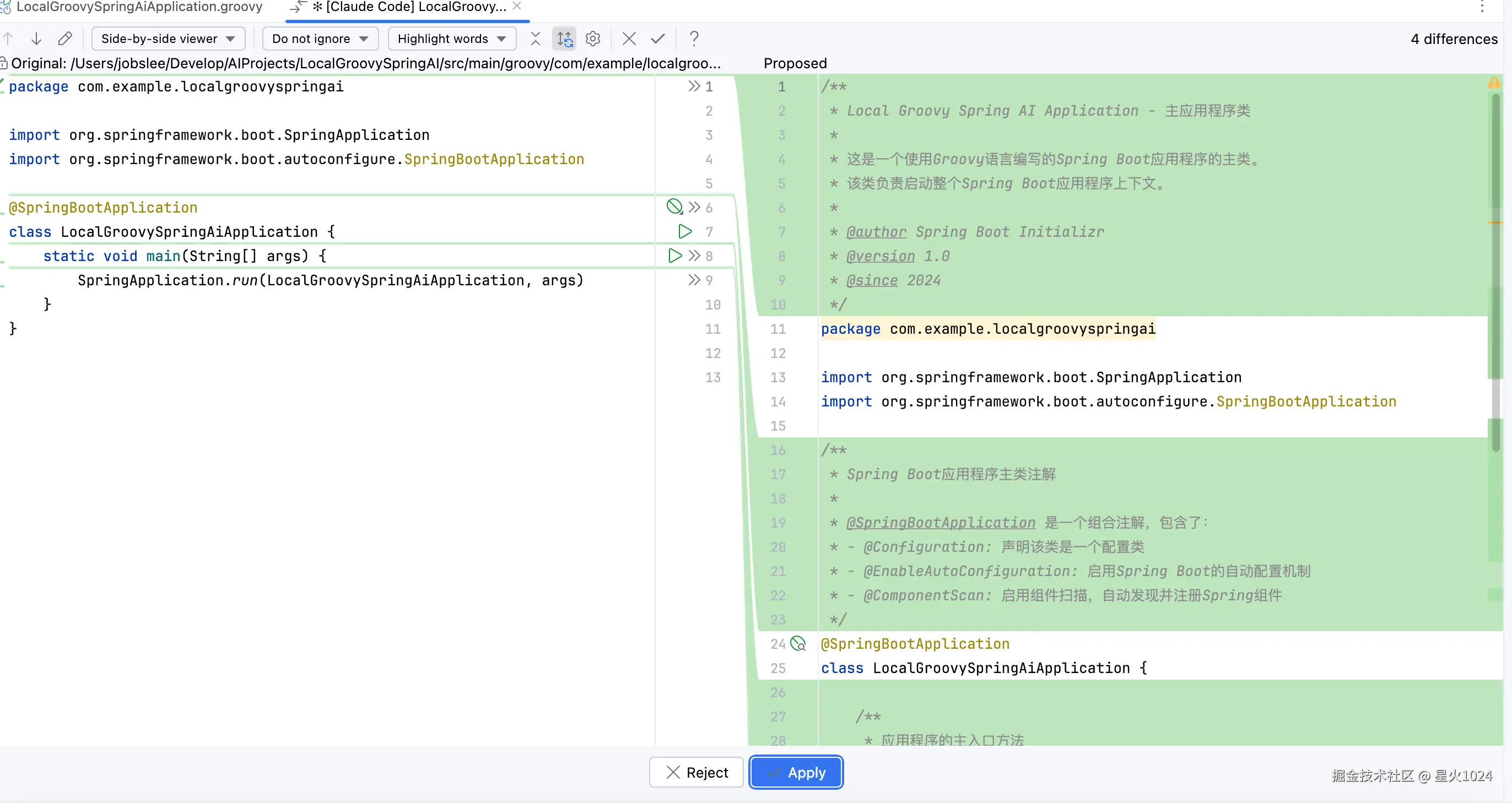Open Highlight words dropdown

click(x=451, y=39)
